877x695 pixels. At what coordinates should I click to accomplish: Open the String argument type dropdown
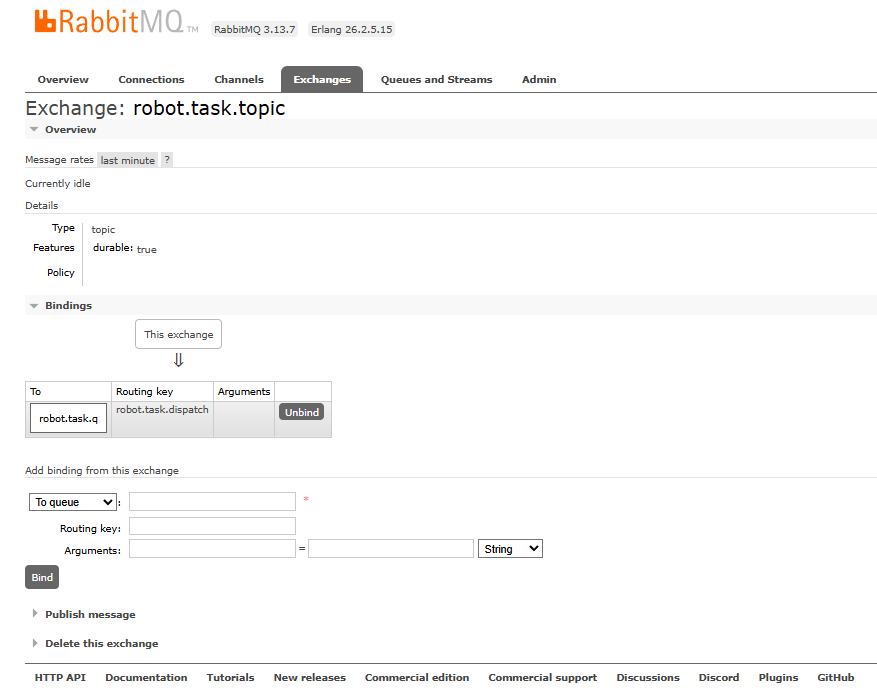coord(510,549)
